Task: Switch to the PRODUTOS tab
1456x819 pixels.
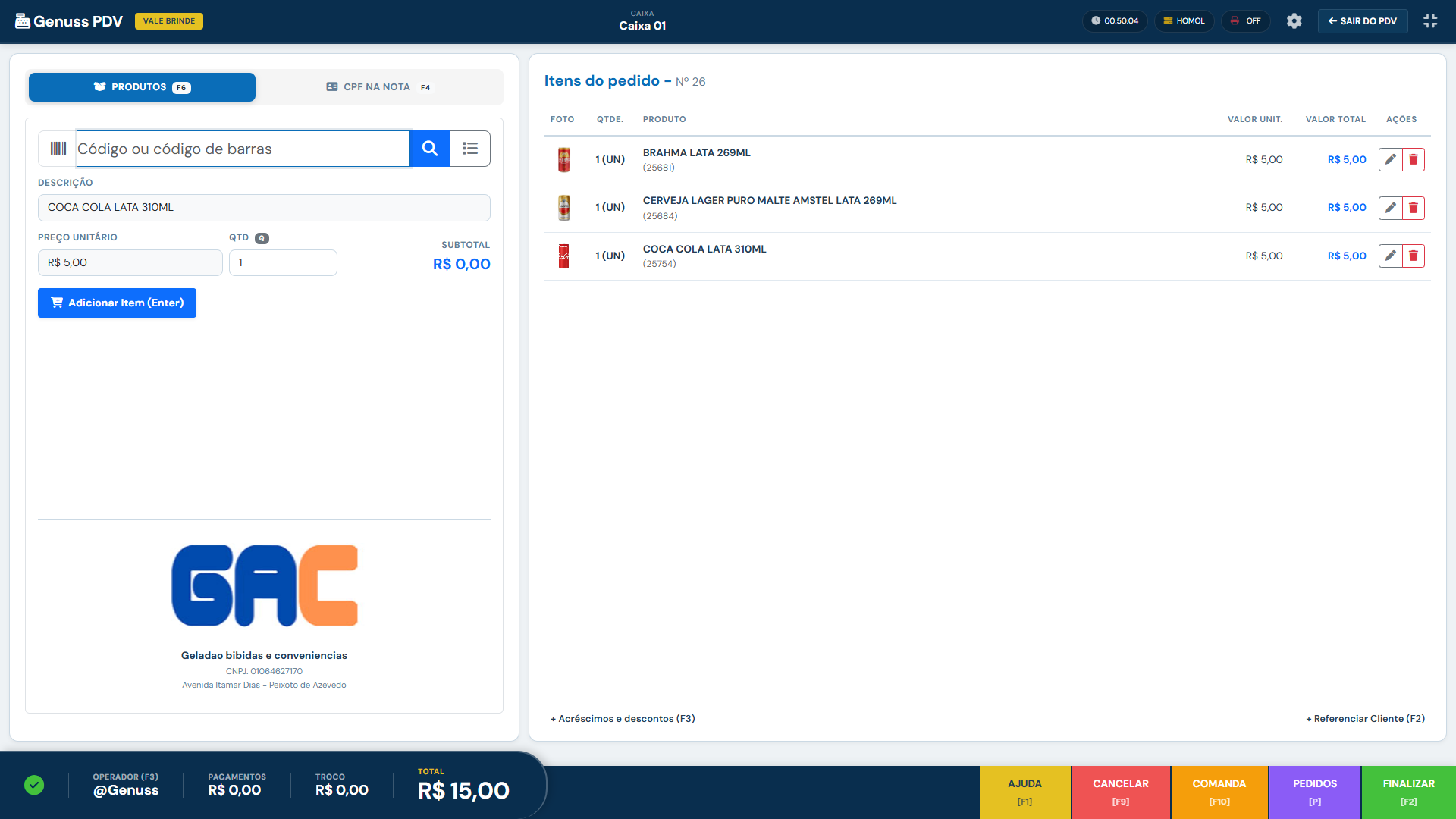Action: pos(142,87)
